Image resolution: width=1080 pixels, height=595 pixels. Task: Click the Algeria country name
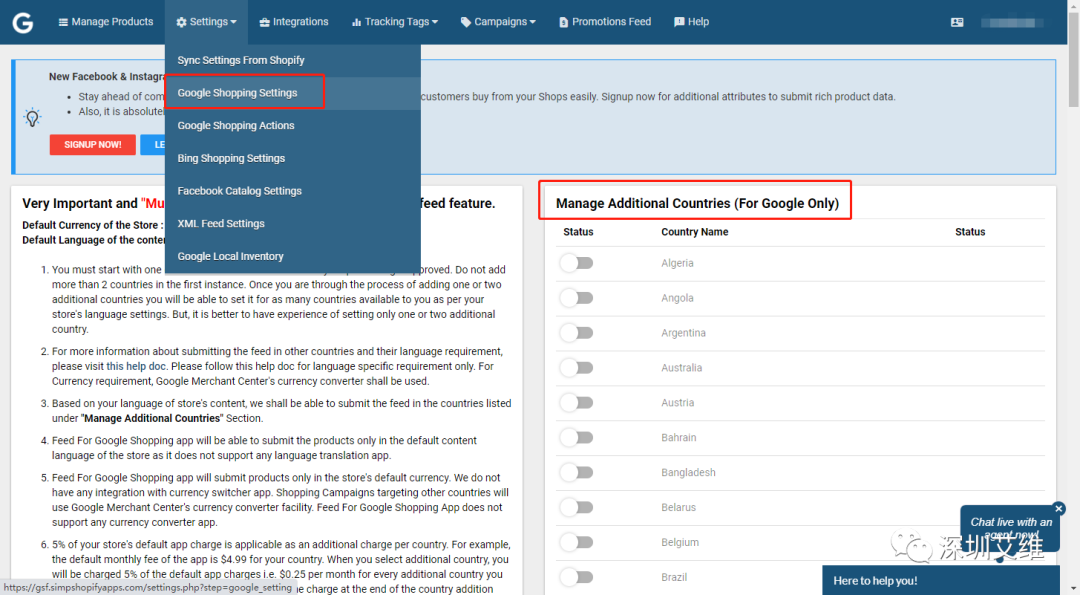click(677, 263)
